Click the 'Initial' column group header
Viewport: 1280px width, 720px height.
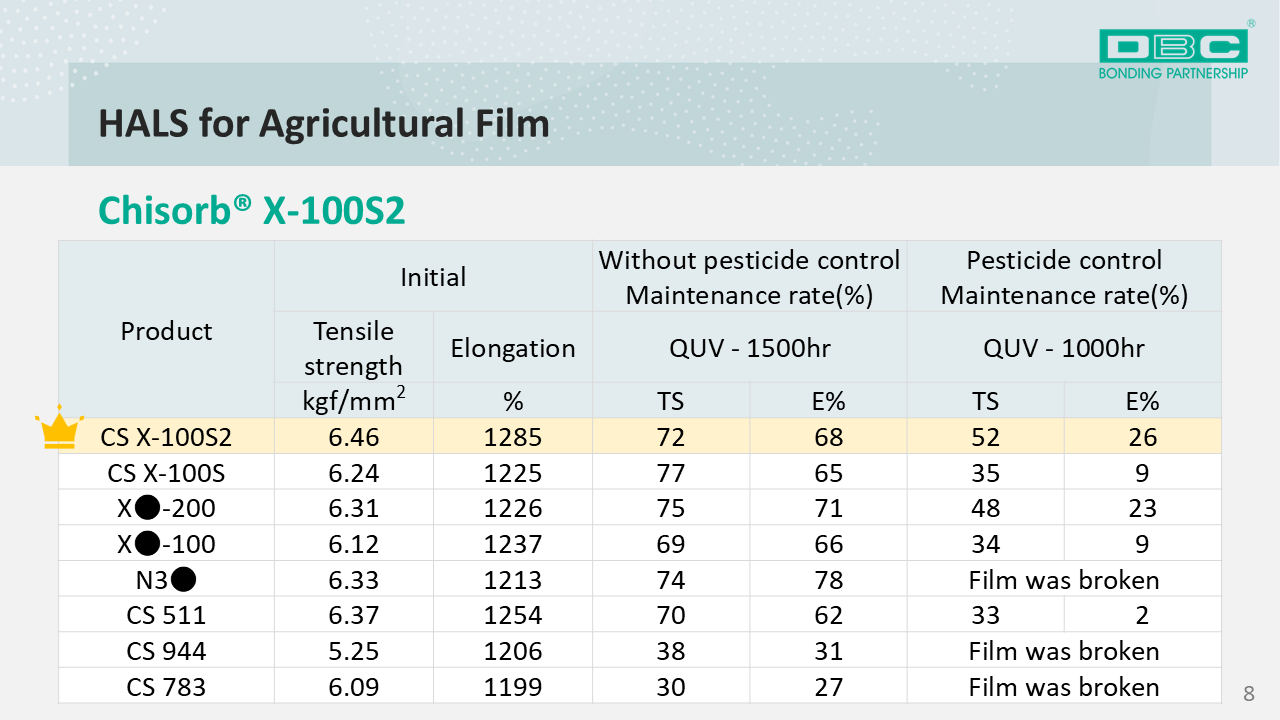click(433, 277)
